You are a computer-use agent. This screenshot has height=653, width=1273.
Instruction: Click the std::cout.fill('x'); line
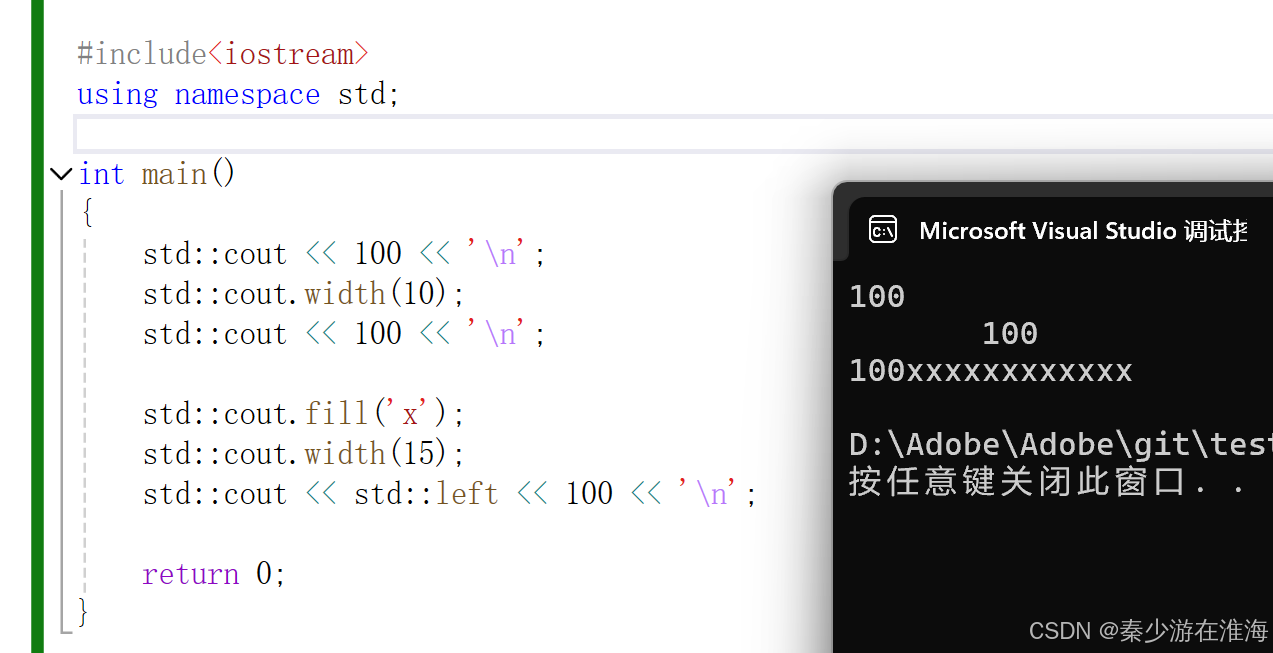tap(304, 414)
